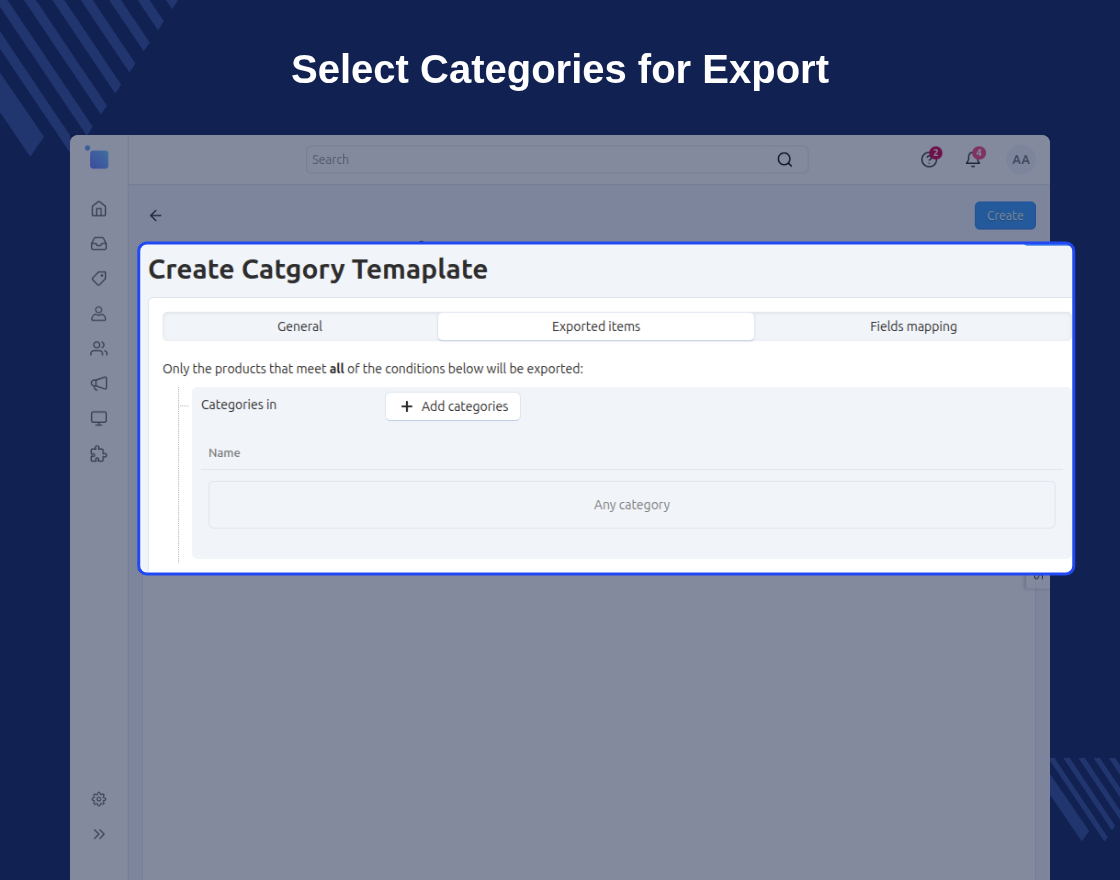Screen dimensions: 1120x880
Task: Open the single user icon in sidebar
Action: [x=99, y=314]
